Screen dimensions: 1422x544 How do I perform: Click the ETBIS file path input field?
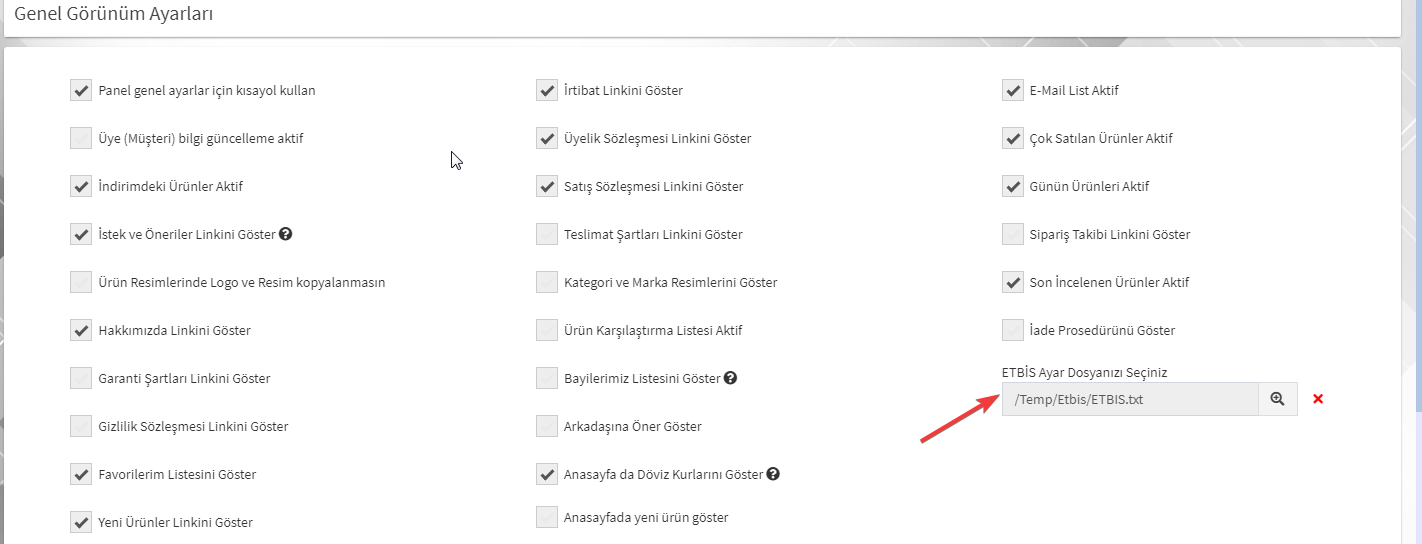click(1130, 399)
